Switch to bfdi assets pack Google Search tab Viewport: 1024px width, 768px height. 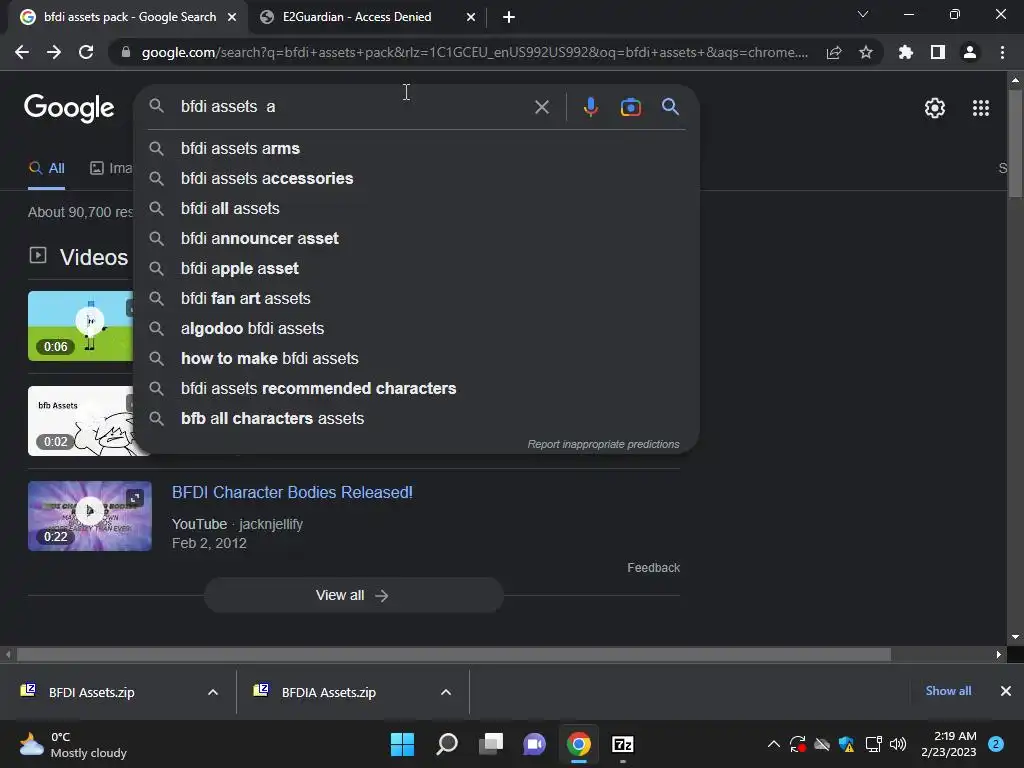[128, 17]
